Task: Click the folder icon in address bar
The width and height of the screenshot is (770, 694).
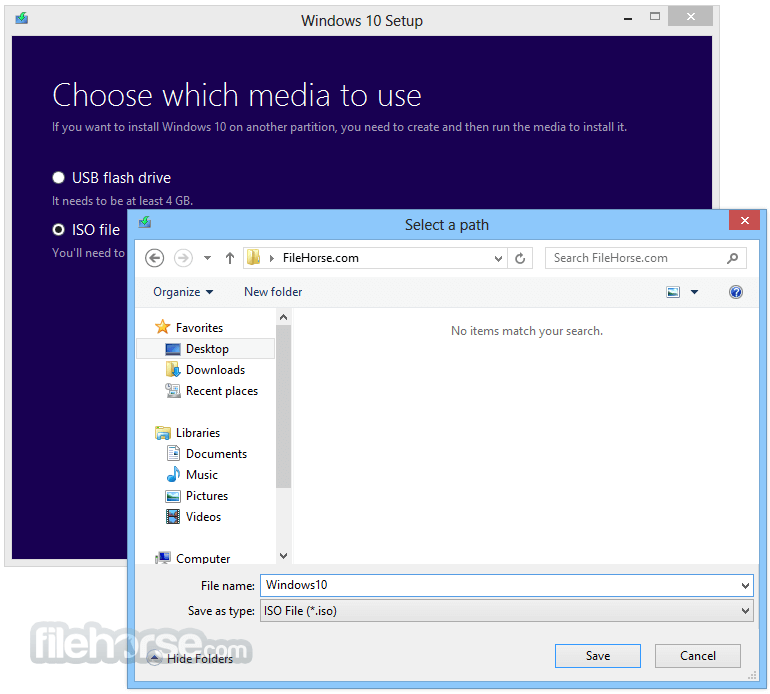Action: click(253, 257)
